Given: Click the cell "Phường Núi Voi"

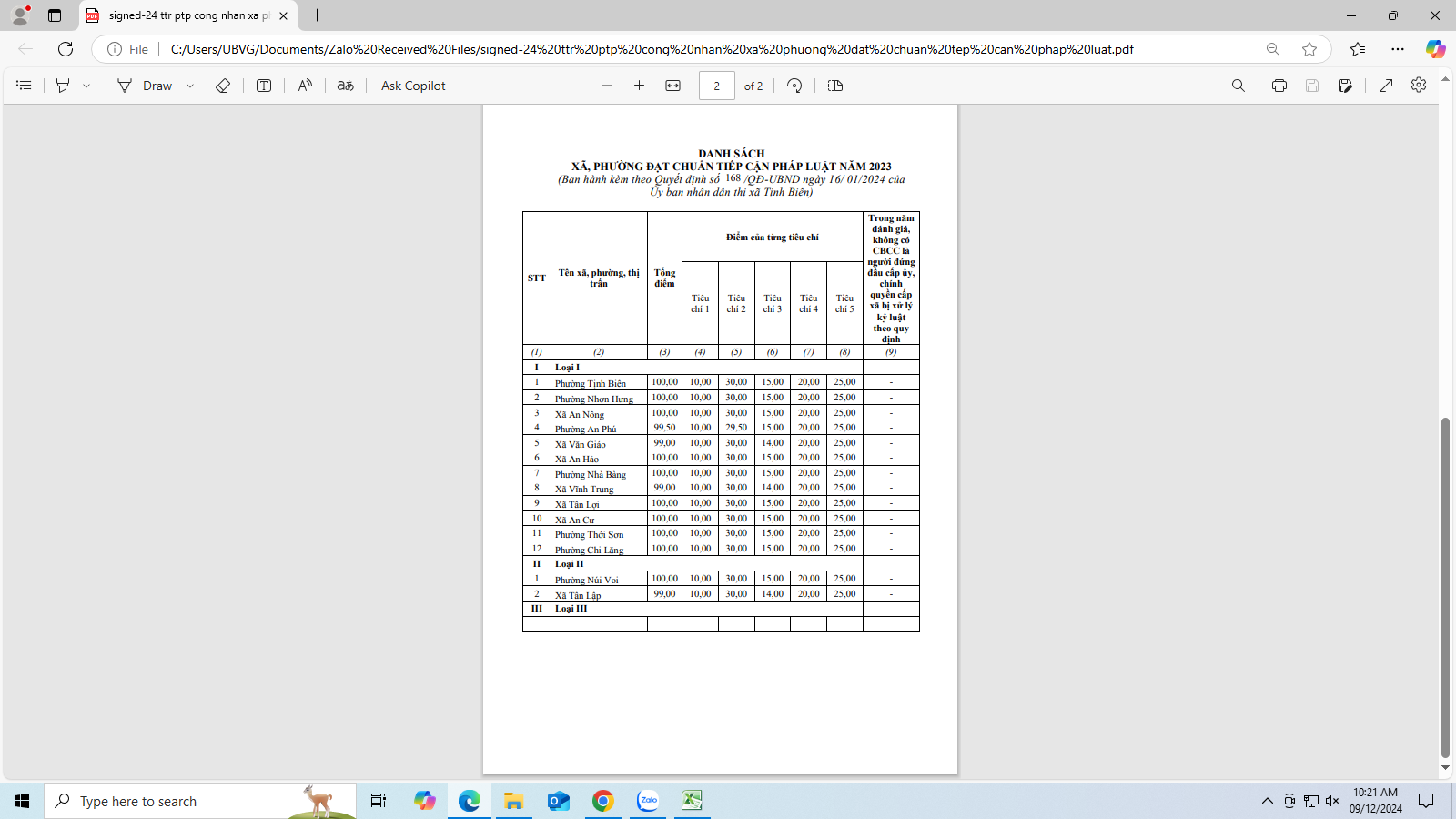Looking at the screenshot, I should (599, 580).
